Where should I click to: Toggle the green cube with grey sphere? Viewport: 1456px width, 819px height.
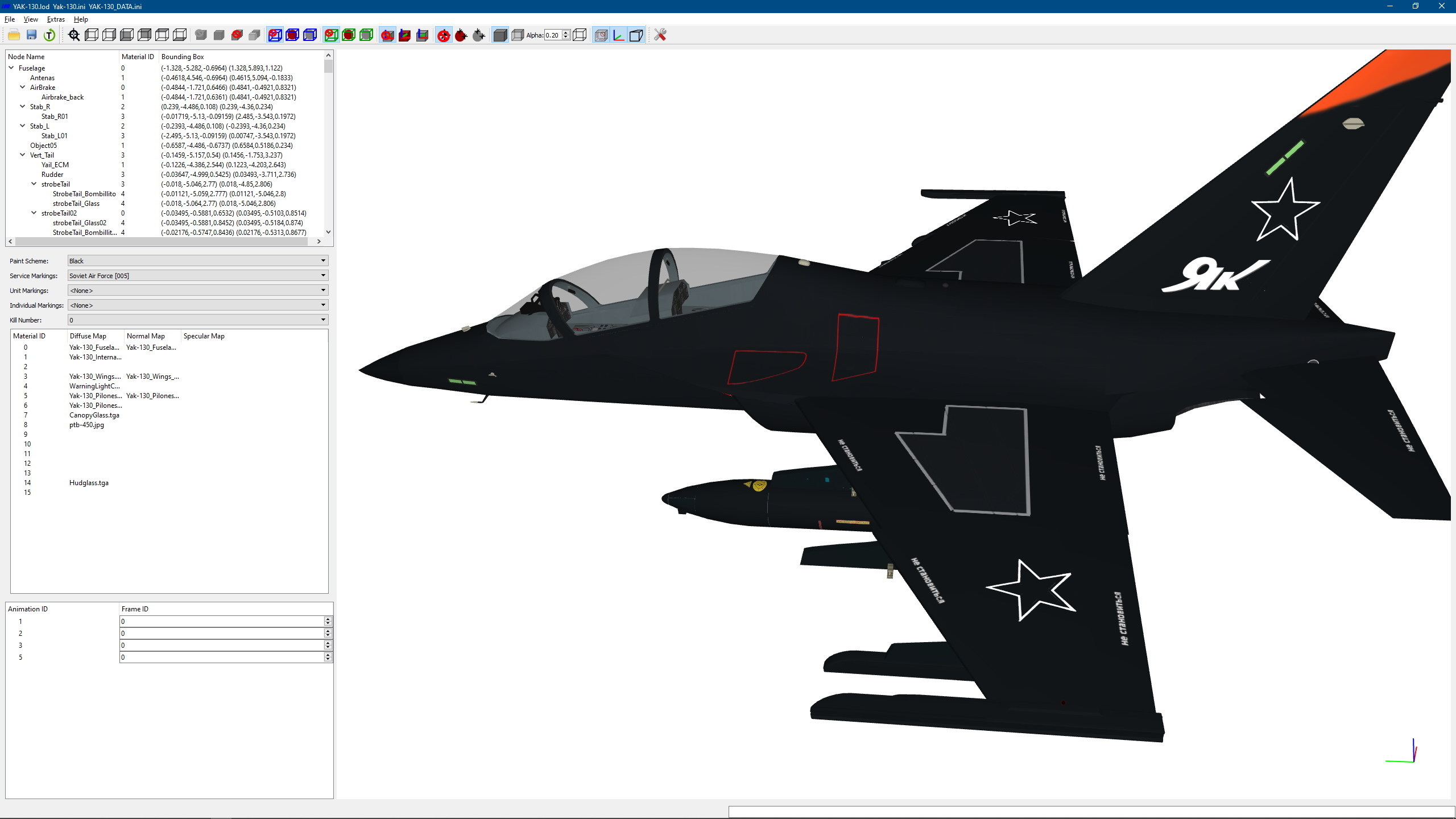(x=366, y=35)
